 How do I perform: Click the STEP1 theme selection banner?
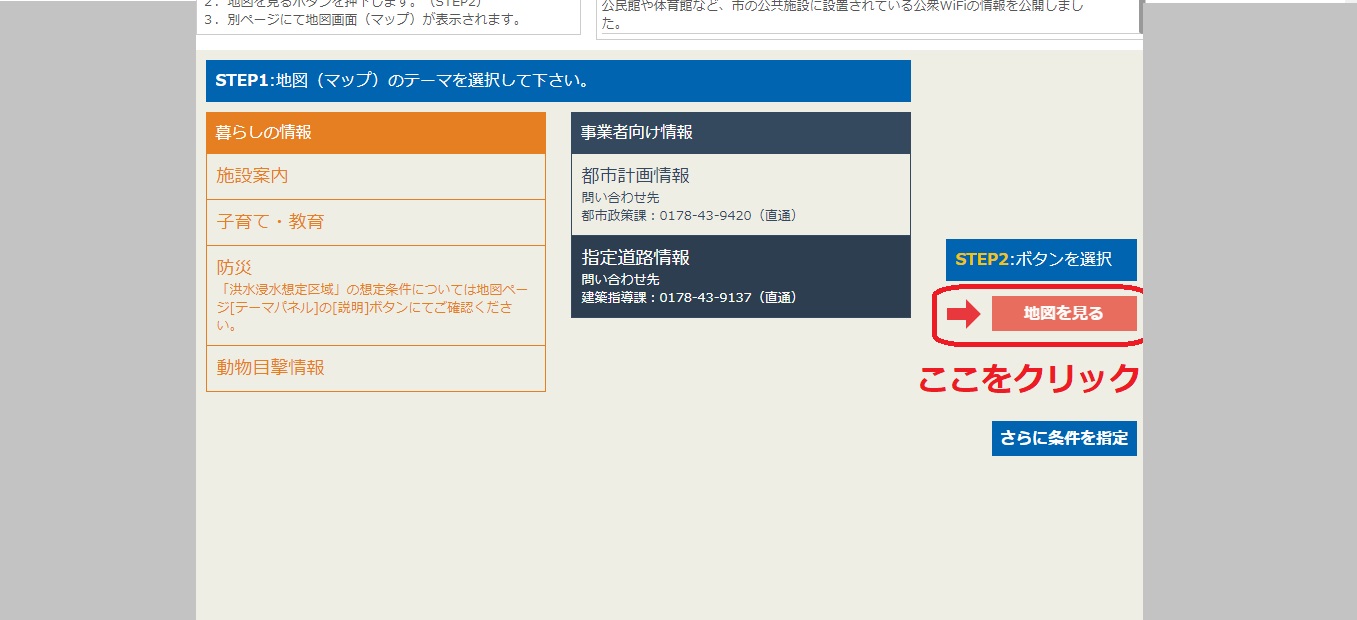[x=558, y=81]
